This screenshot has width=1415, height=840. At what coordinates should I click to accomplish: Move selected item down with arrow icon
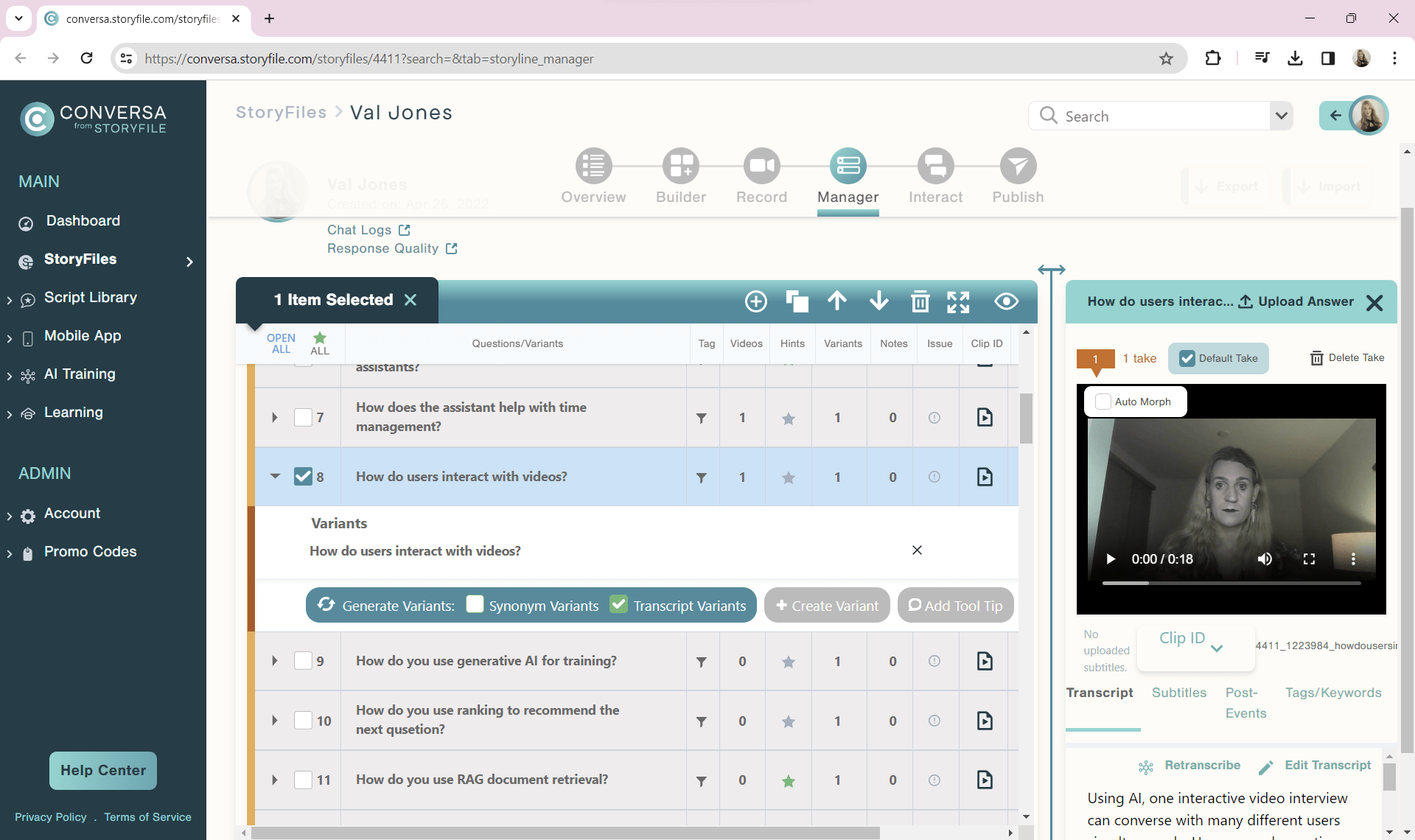[878, 301]
